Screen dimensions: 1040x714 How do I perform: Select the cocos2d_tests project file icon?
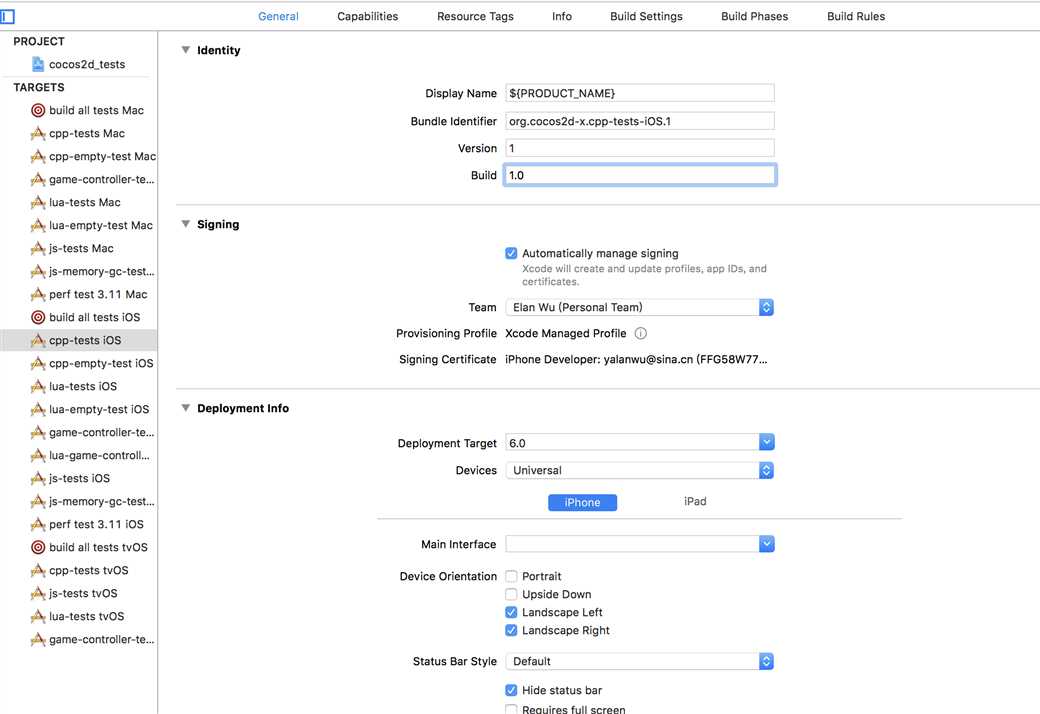(38, 64)
